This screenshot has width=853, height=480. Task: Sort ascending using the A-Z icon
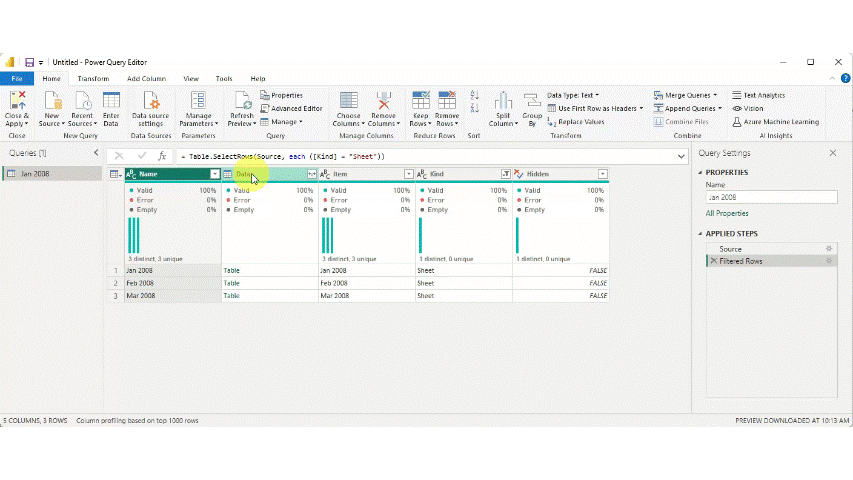pos(474,96)
